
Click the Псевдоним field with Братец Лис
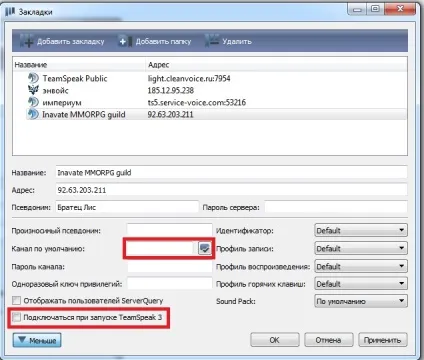pyautogui.click(x=127, y=207)
